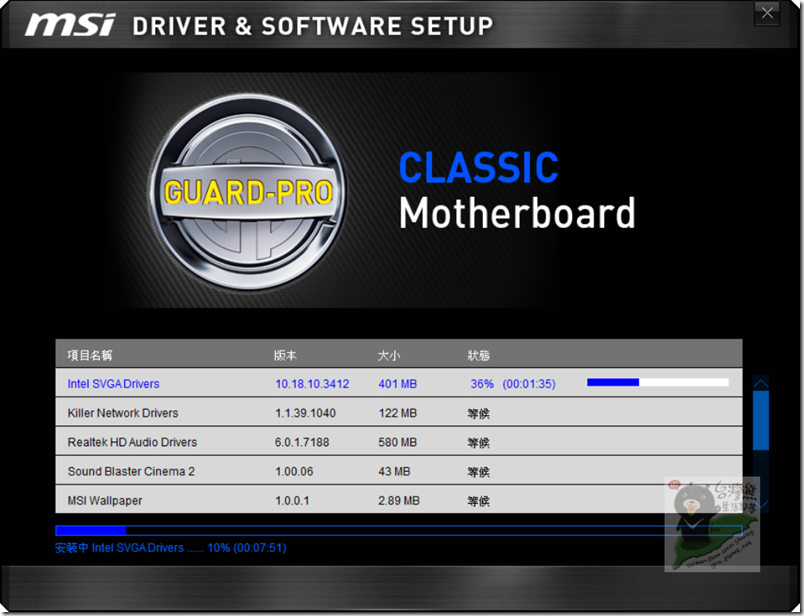
Task: Click version 1.1.39.1040
Action: [306, 413]
